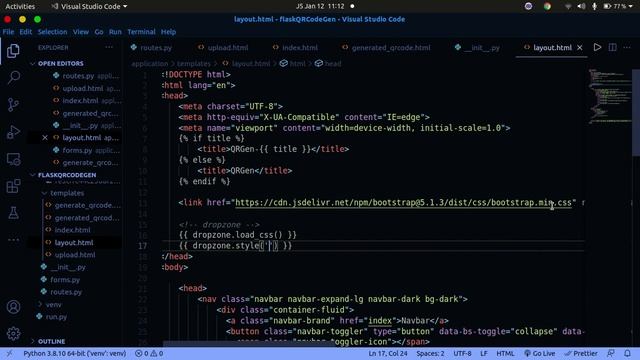
Task: Open upload.html under templates folder
Action: click(75, 255)
